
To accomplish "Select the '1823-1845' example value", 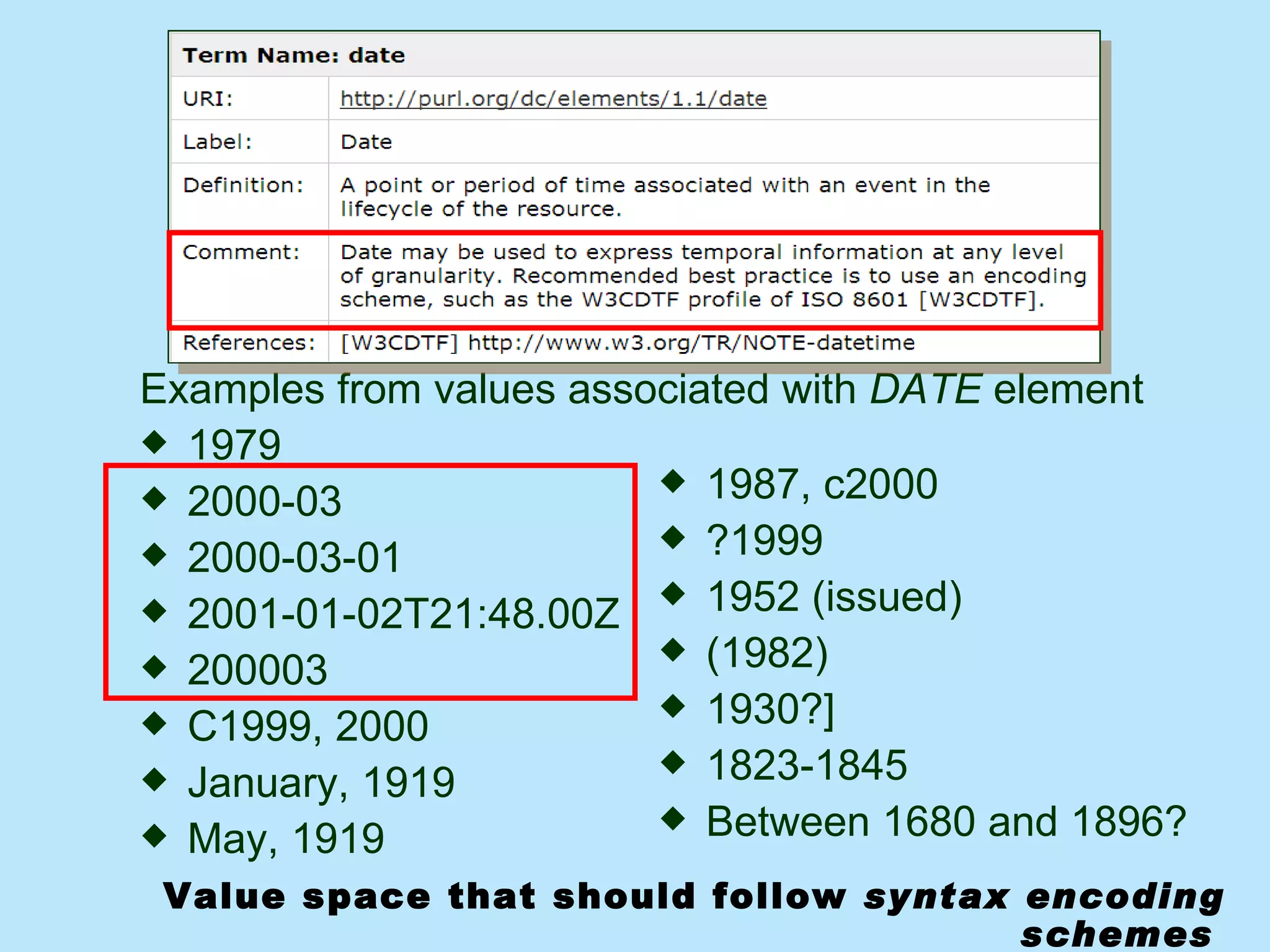I will point(807,765).
